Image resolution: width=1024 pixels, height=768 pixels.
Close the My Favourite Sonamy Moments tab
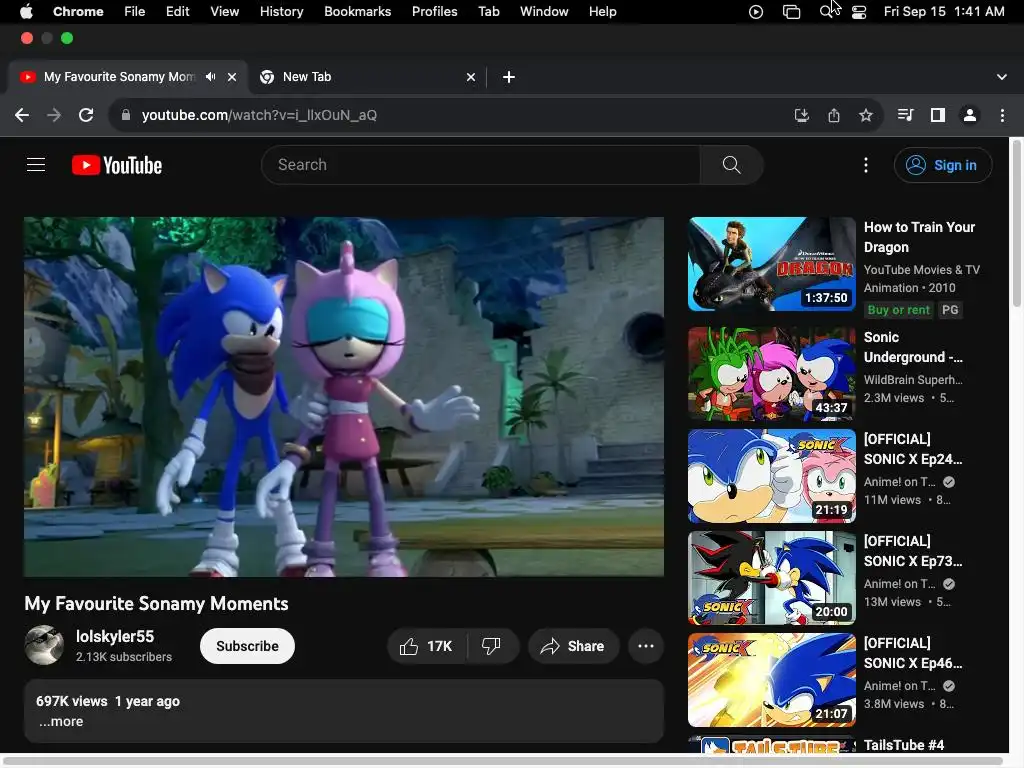click(x=232, y=77)
